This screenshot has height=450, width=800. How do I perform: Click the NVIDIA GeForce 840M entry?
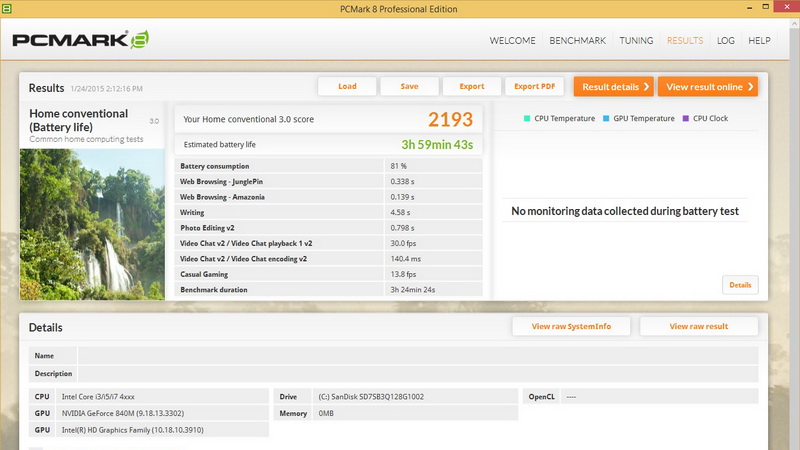[x=162, y=413]
